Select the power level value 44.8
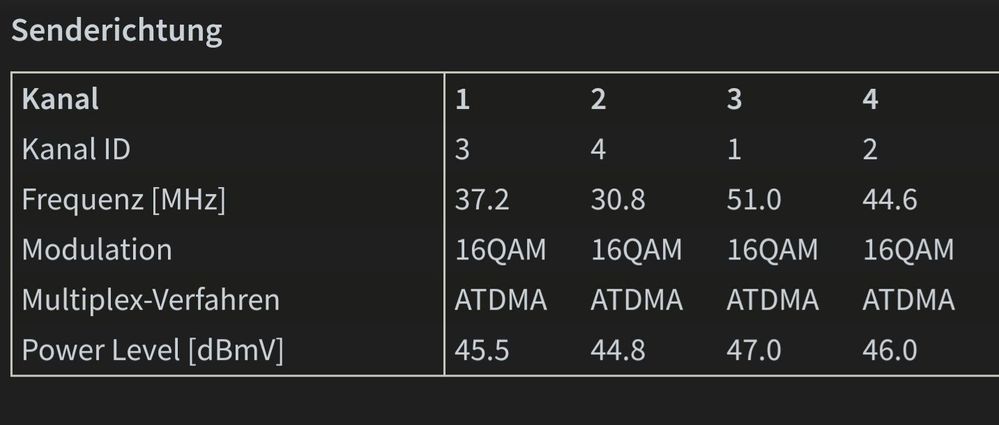The height and width of the screenshot is (425, 999). (x=618, y=351)
